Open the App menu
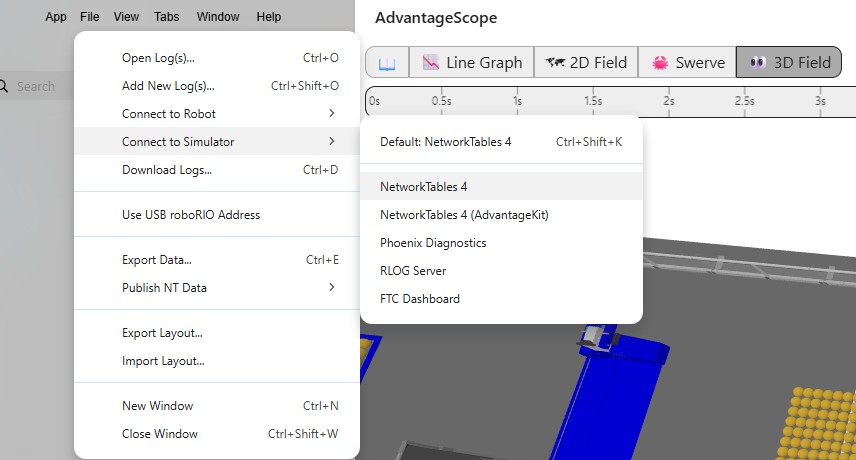The image size is (856, 460). [x=56, y=17]
